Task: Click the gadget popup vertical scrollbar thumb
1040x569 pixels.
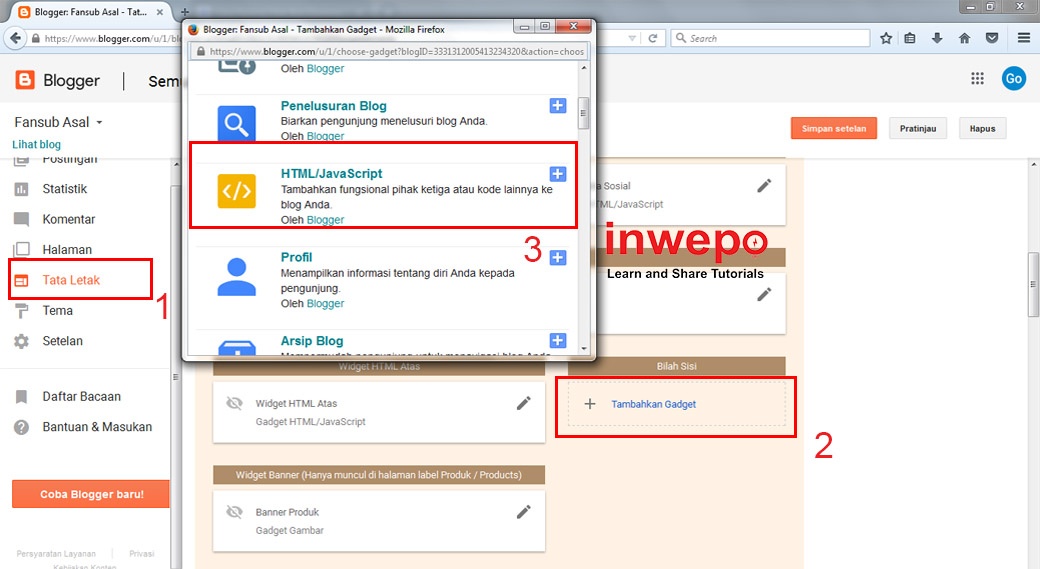Action: (x=583, y=113)
